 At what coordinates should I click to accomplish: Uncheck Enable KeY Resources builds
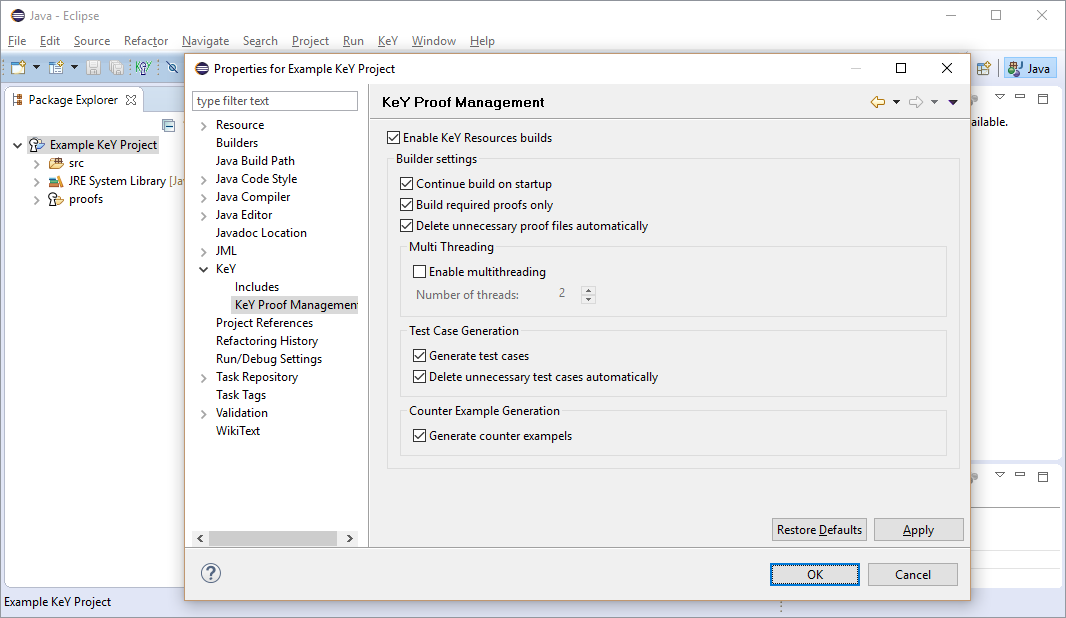click(x=393, y=138)
